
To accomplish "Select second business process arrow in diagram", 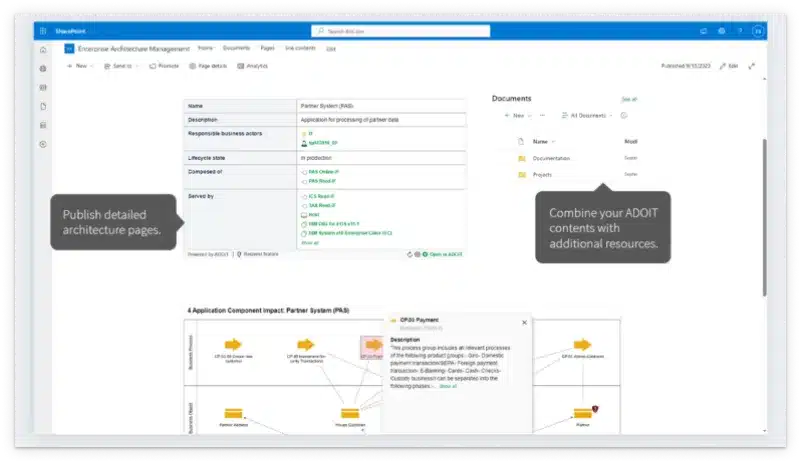I will 305,344.
